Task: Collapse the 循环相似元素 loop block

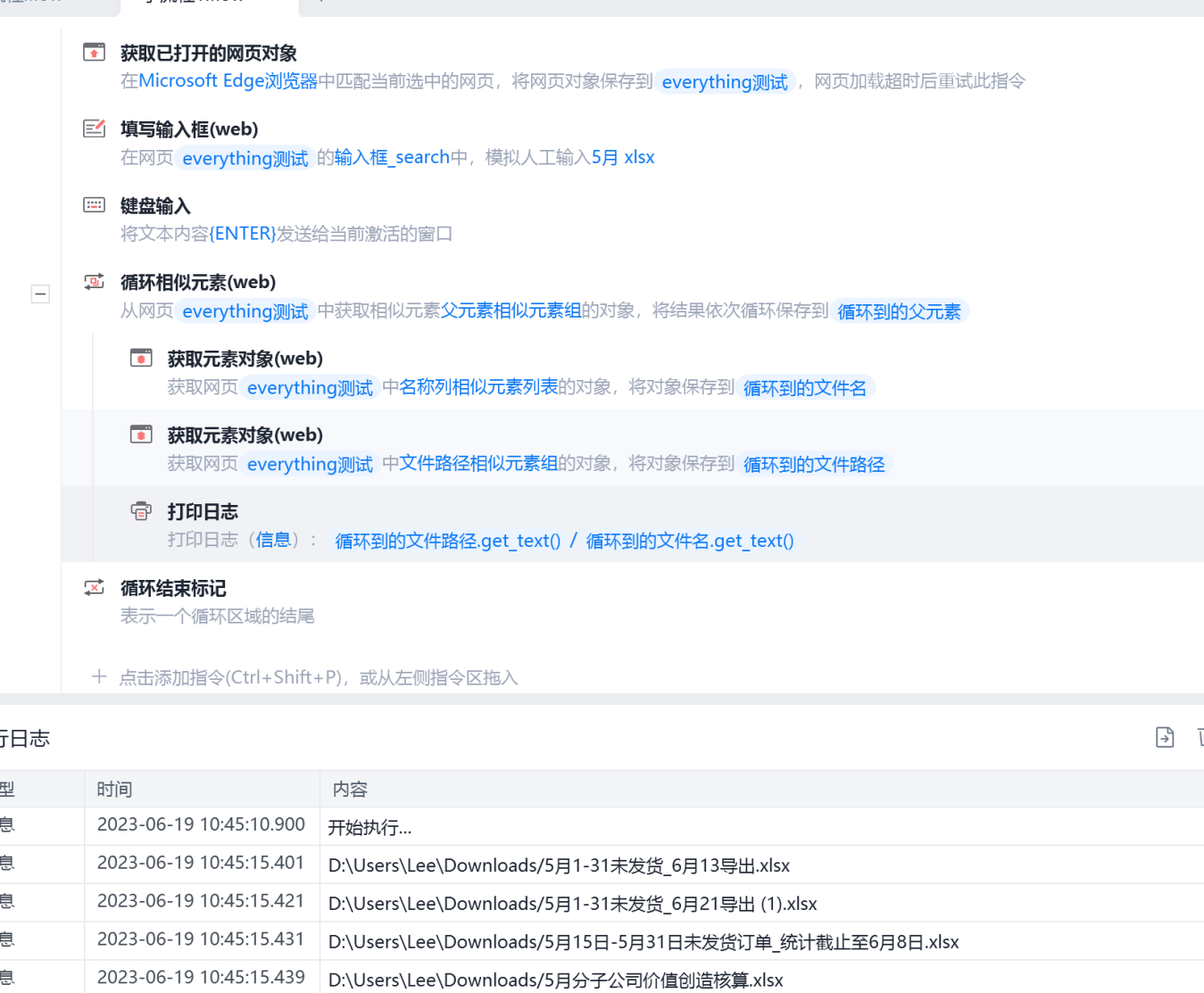Action: (40, 294)
